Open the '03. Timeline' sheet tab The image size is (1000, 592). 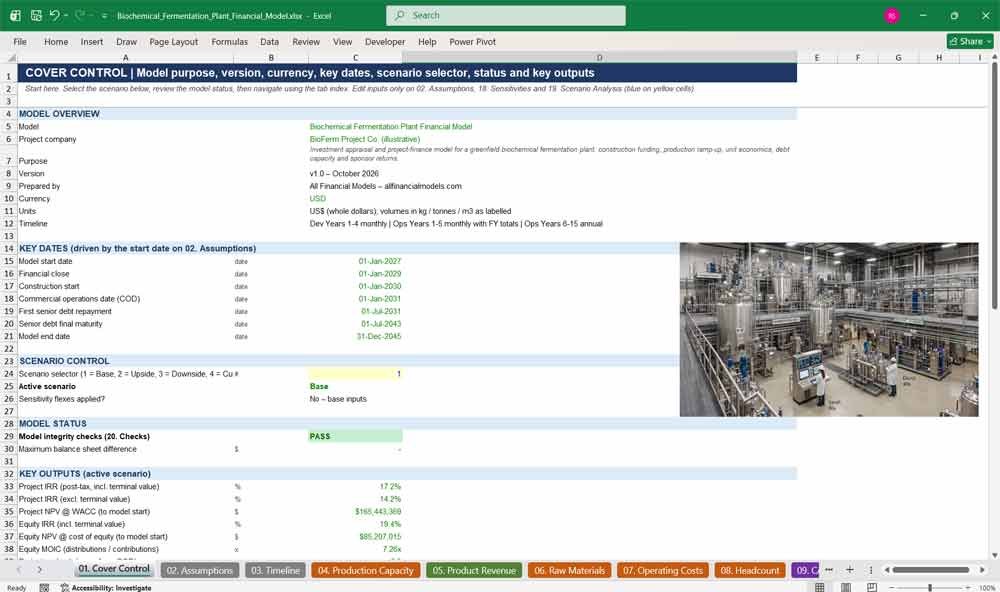(276, 570)
